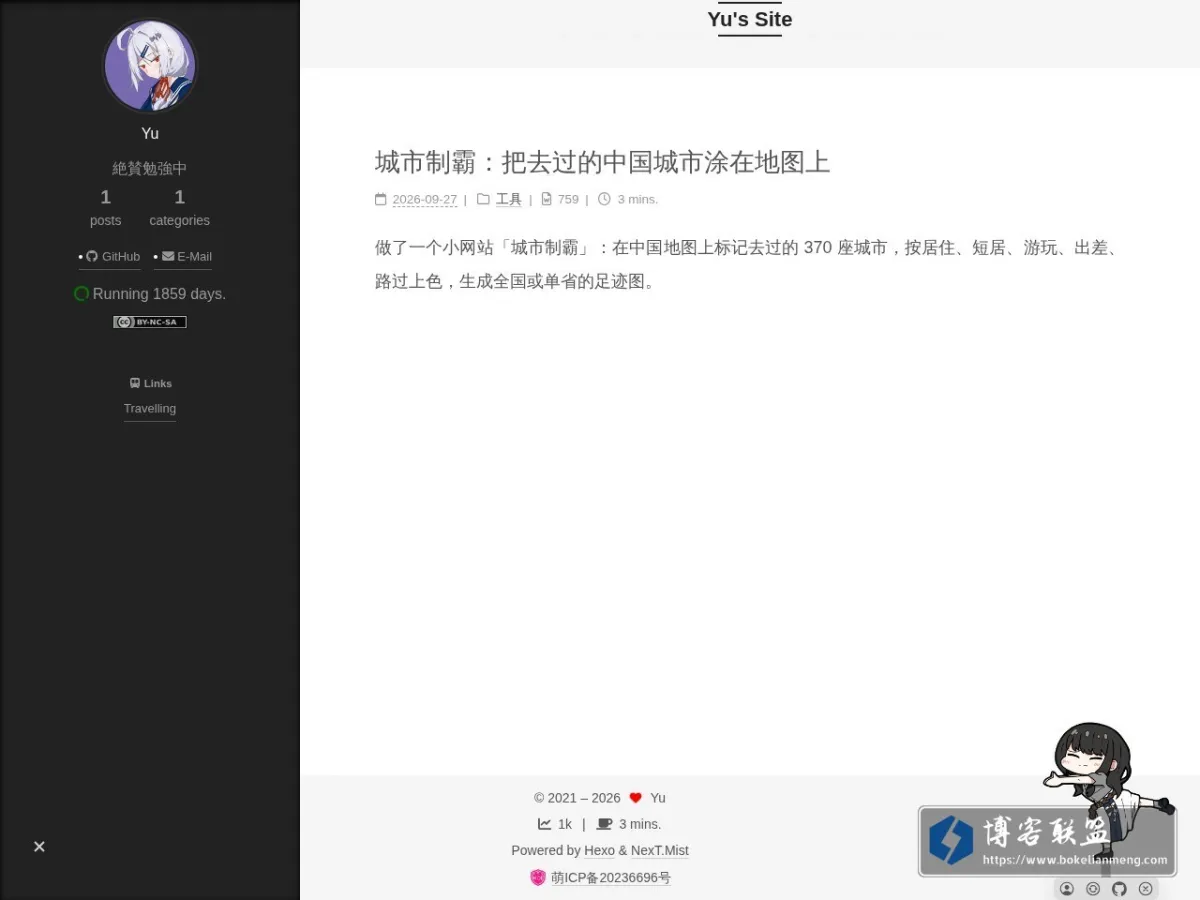This screenshot has height=900, width=1200.
Task: Click the chart icon beside 1k in footer
Action: tap(545, 824)
